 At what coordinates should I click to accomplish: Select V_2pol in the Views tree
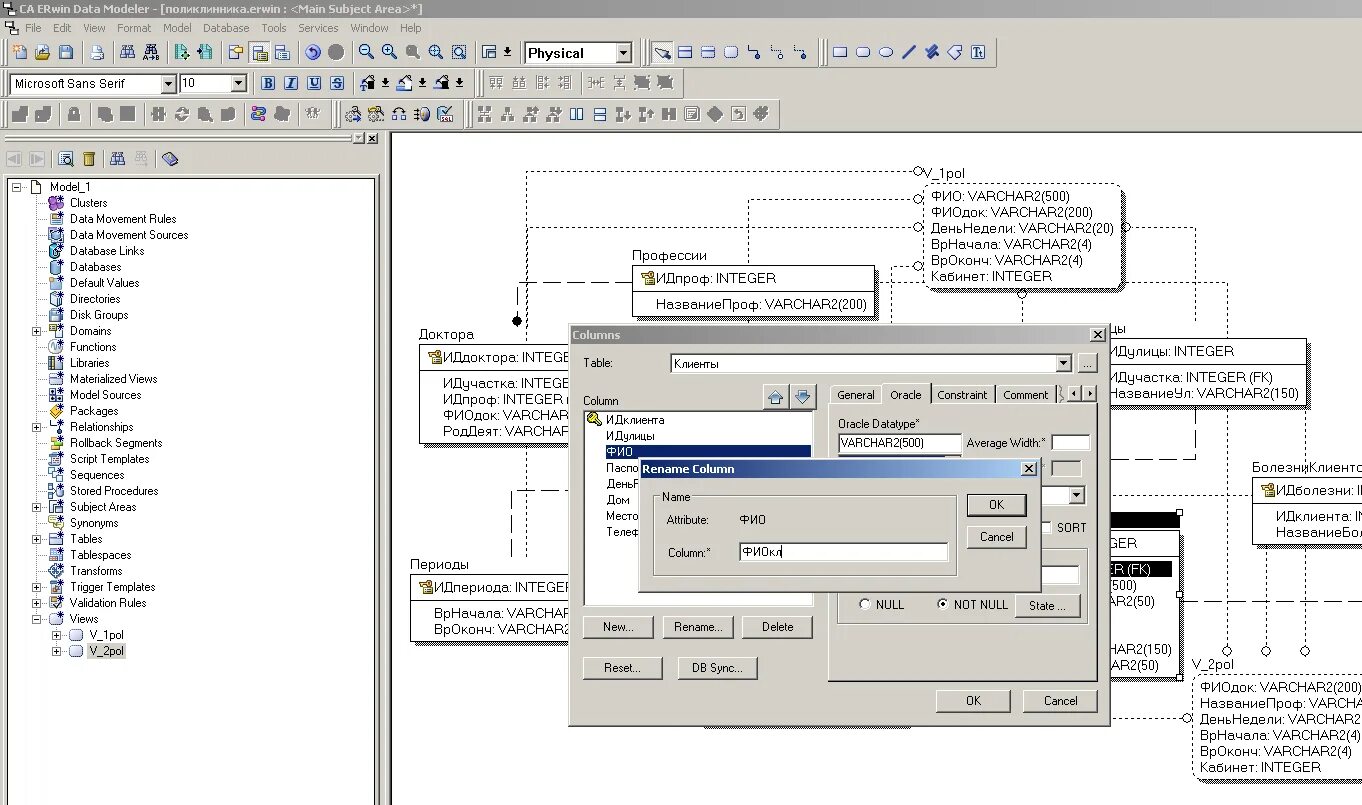click(106, 651)
